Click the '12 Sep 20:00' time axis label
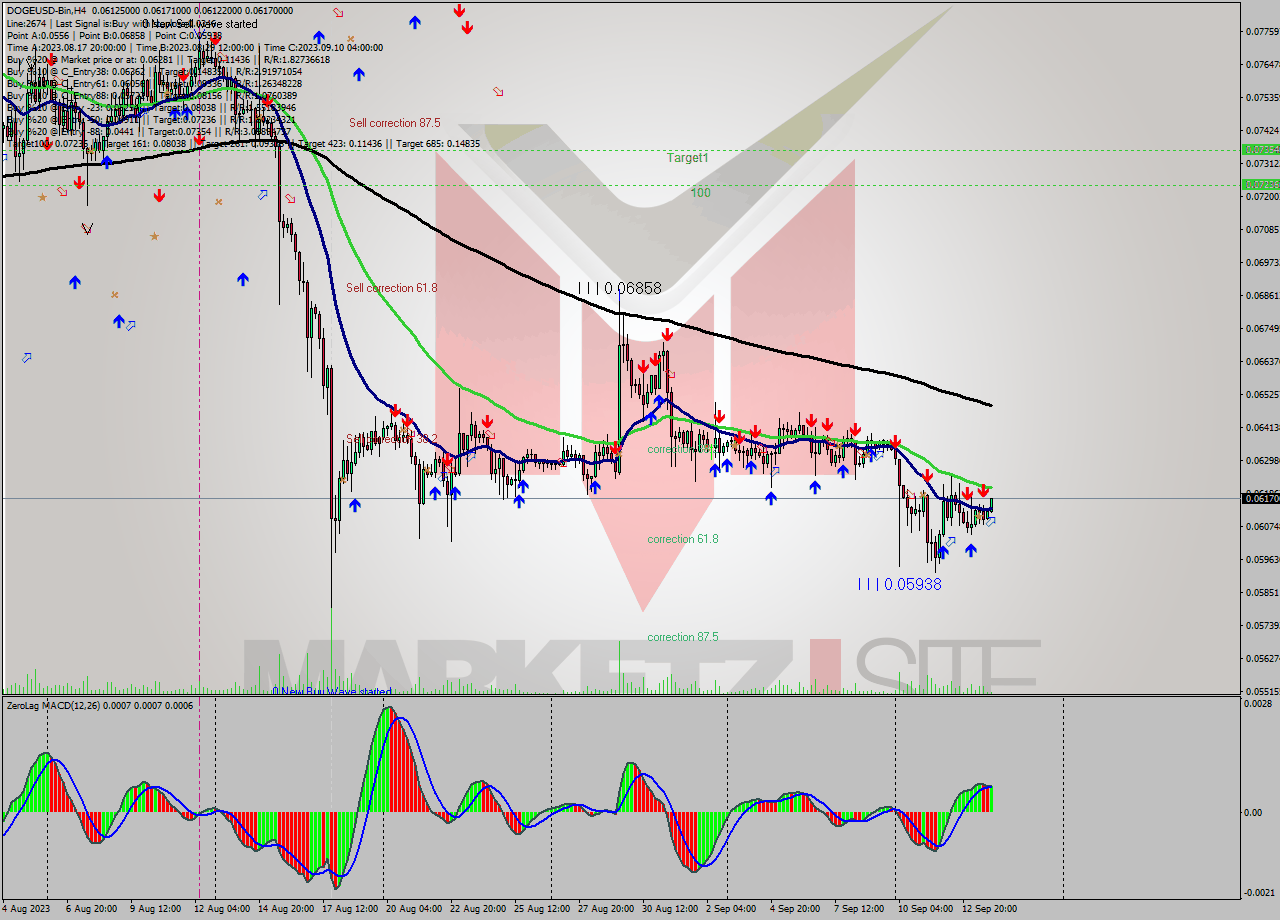The height and width of the screenshot is (920, 1280). point(990,909)
